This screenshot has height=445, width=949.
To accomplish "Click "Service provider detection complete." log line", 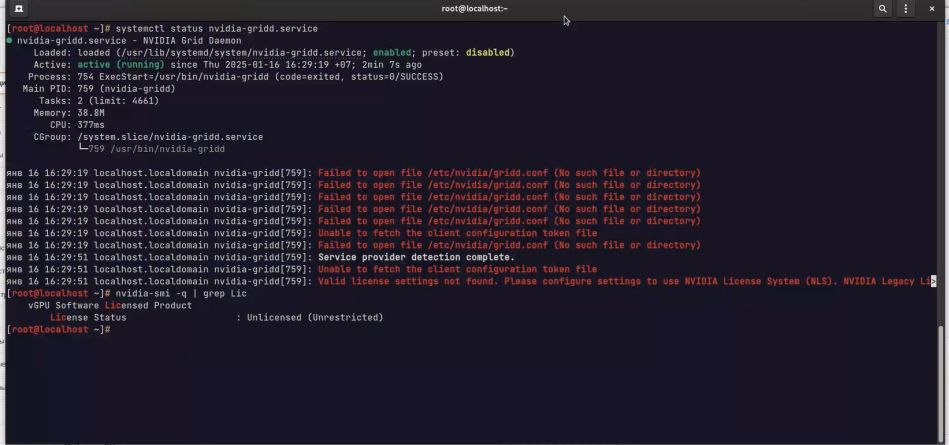I will [x=416, y=257].
